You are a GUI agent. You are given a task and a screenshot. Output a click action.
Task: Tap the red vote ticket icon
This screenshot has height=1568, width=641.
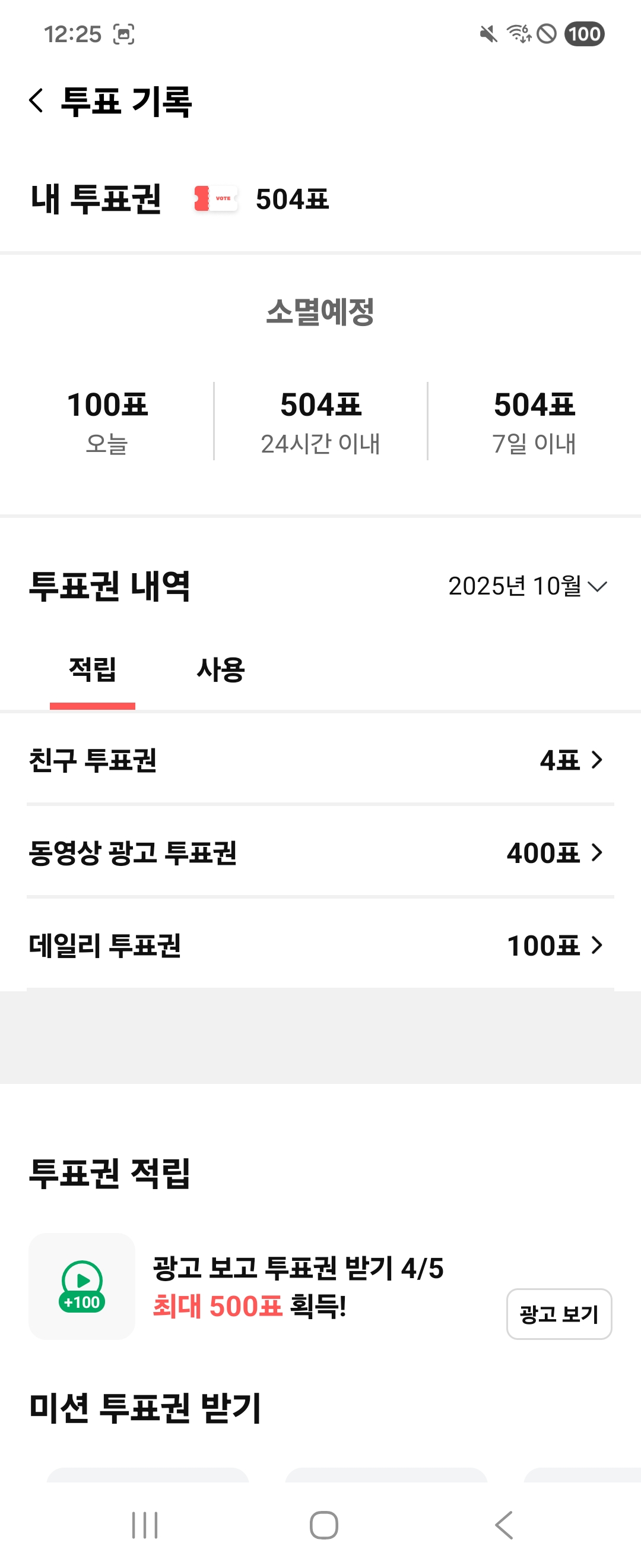216,198
